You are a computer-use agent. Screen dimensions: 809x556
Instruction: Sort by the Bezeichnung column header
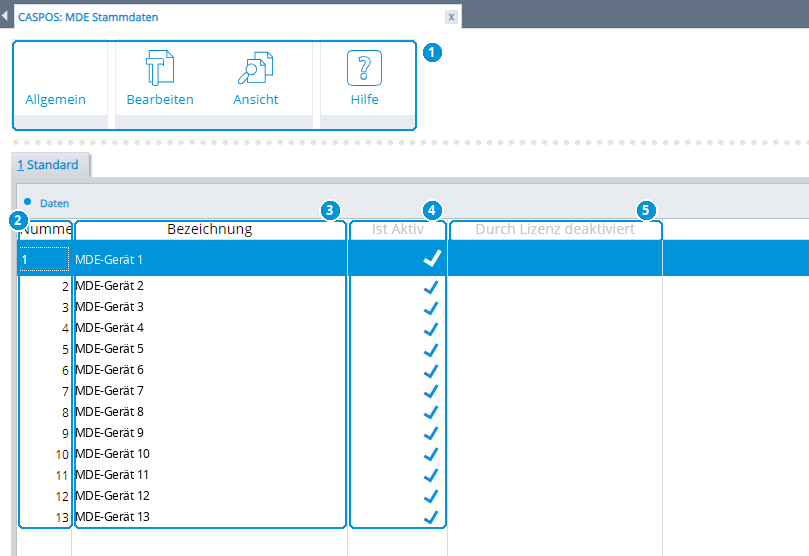pyautogui.click(x=210, y=230)
